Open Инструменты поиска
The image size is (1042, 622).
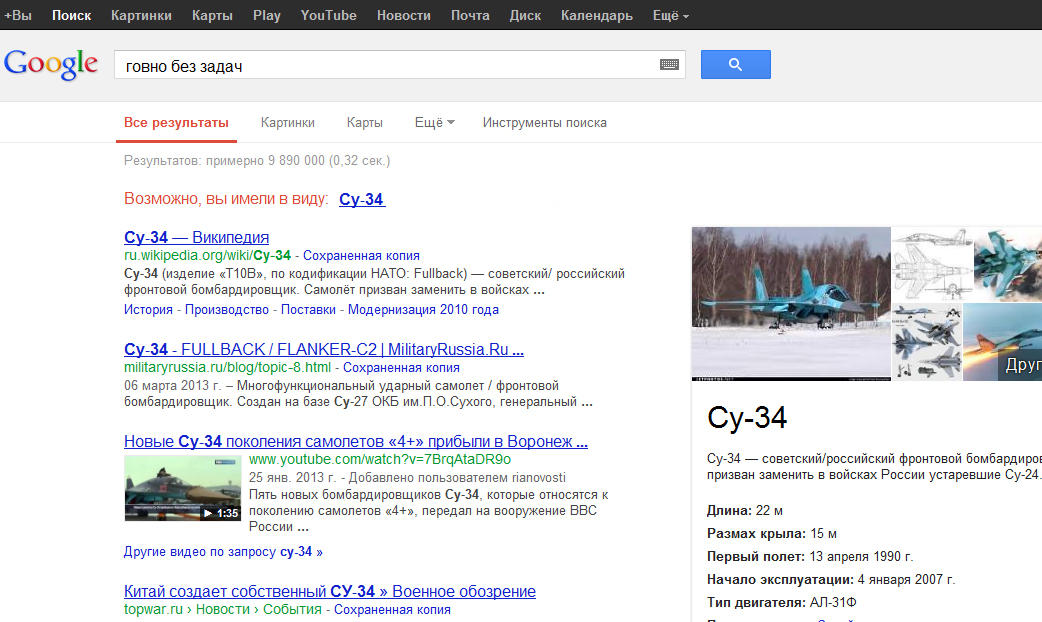pyautogui.click(x=545, y=123)
